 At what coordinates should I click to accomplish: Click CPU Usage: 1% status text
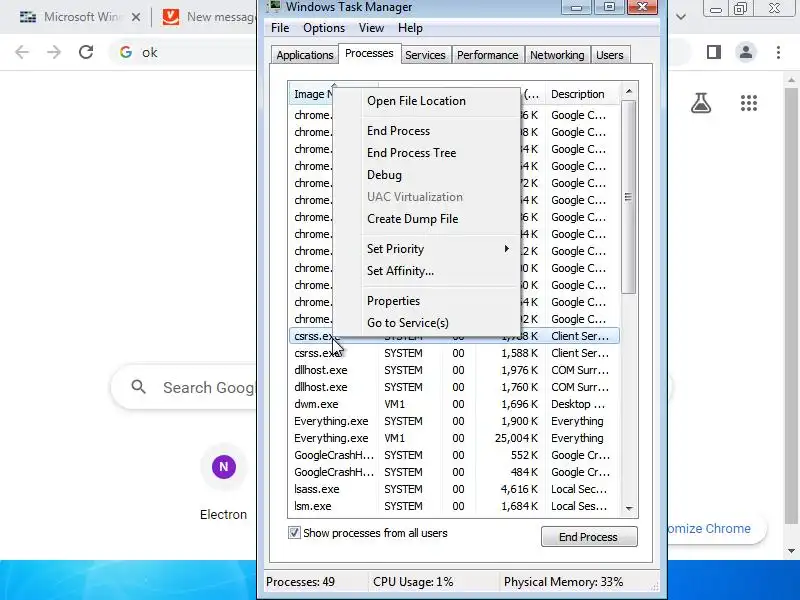tap(413, 582)
